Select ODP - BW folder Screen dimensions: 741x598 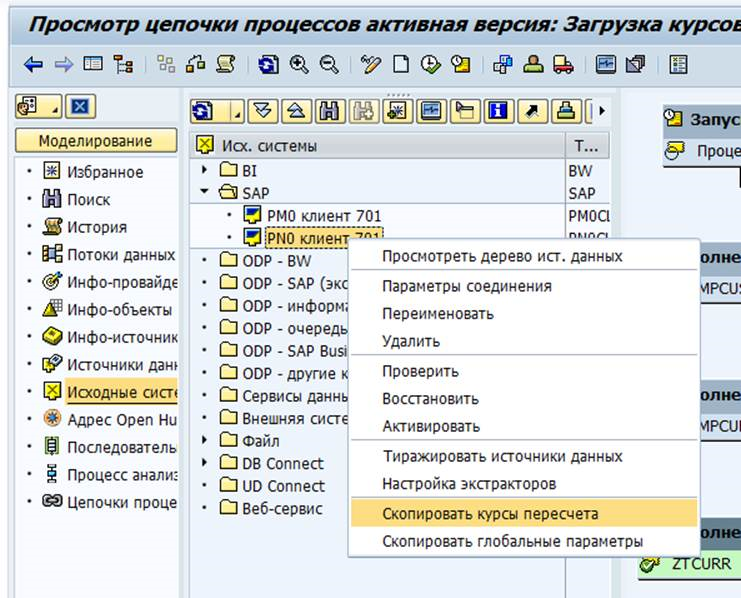(x=276, y=261)
